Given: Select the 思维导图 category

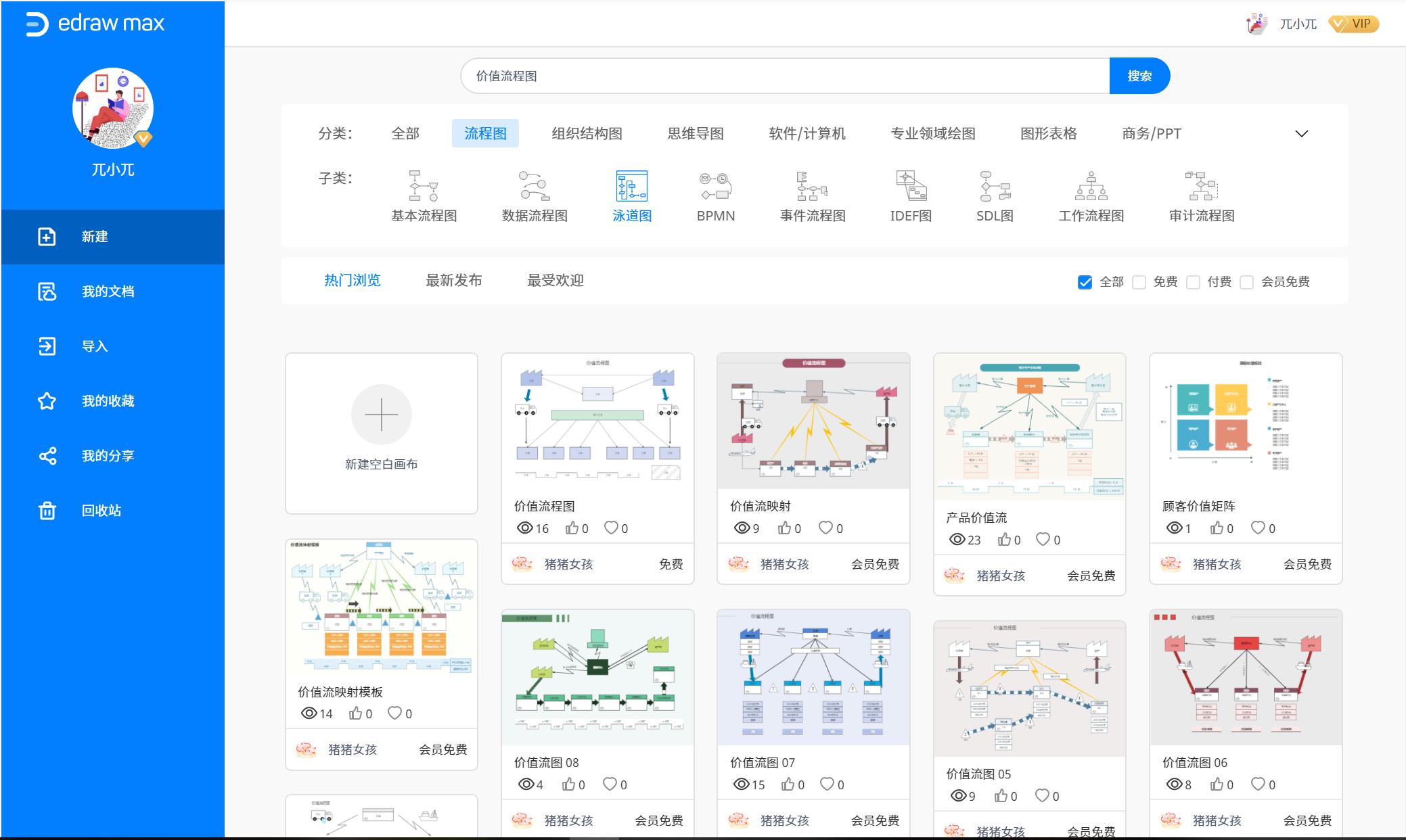Looking at the screenshot, I should (694, 133).
